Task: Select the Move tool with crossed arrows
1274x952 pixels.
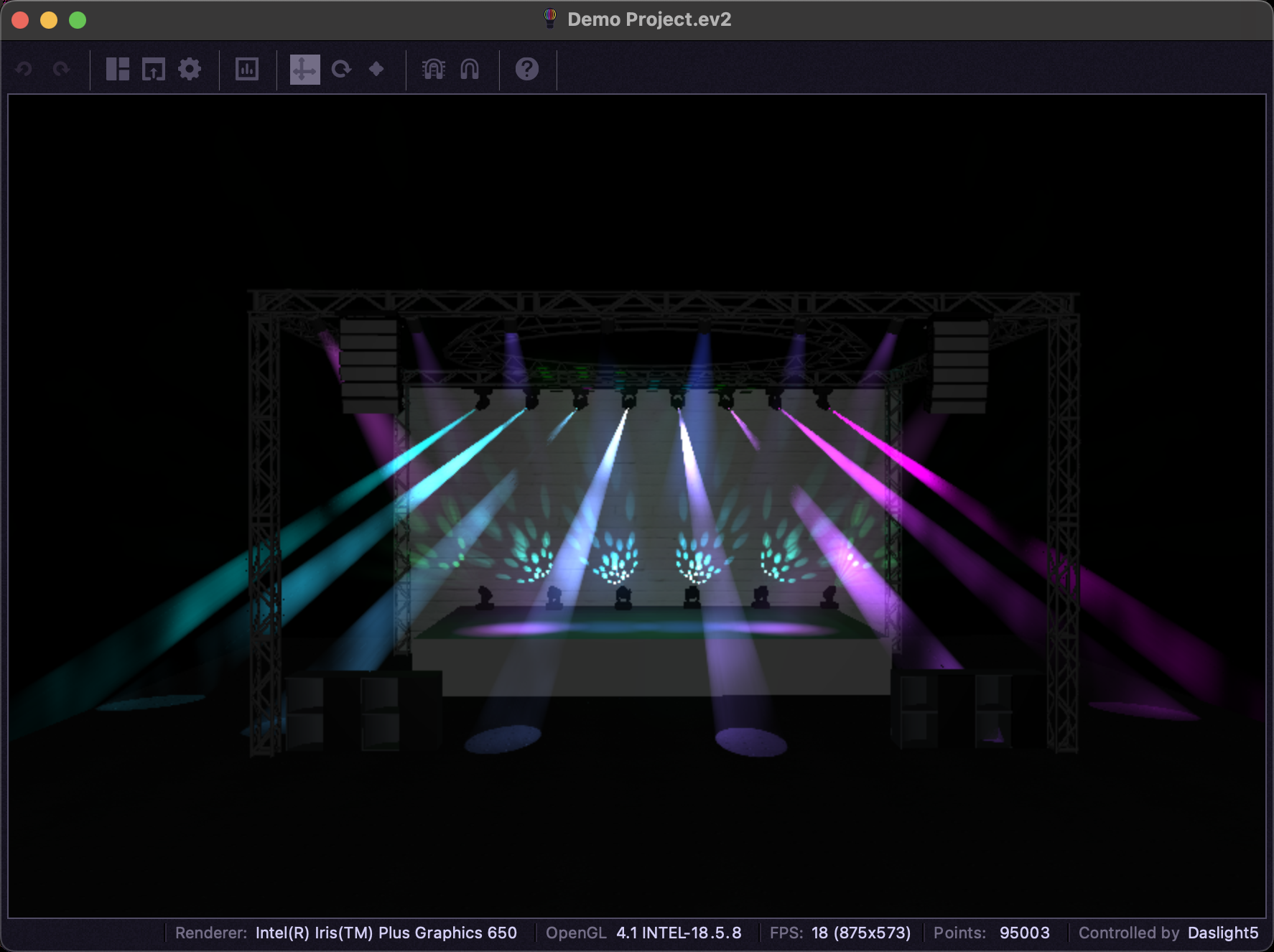Action: click(304, 69)
